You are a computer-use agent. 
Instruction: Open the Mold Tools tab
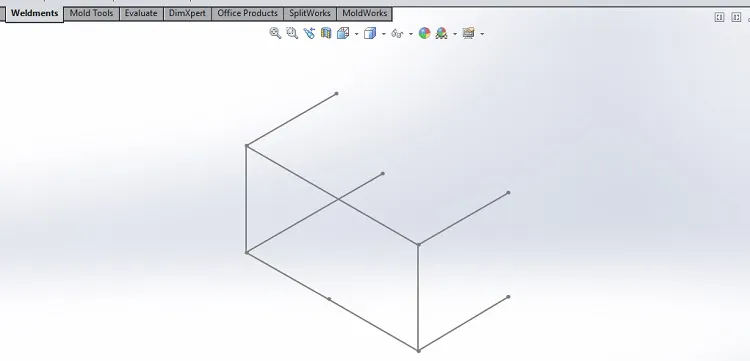(x=91, y=13)
